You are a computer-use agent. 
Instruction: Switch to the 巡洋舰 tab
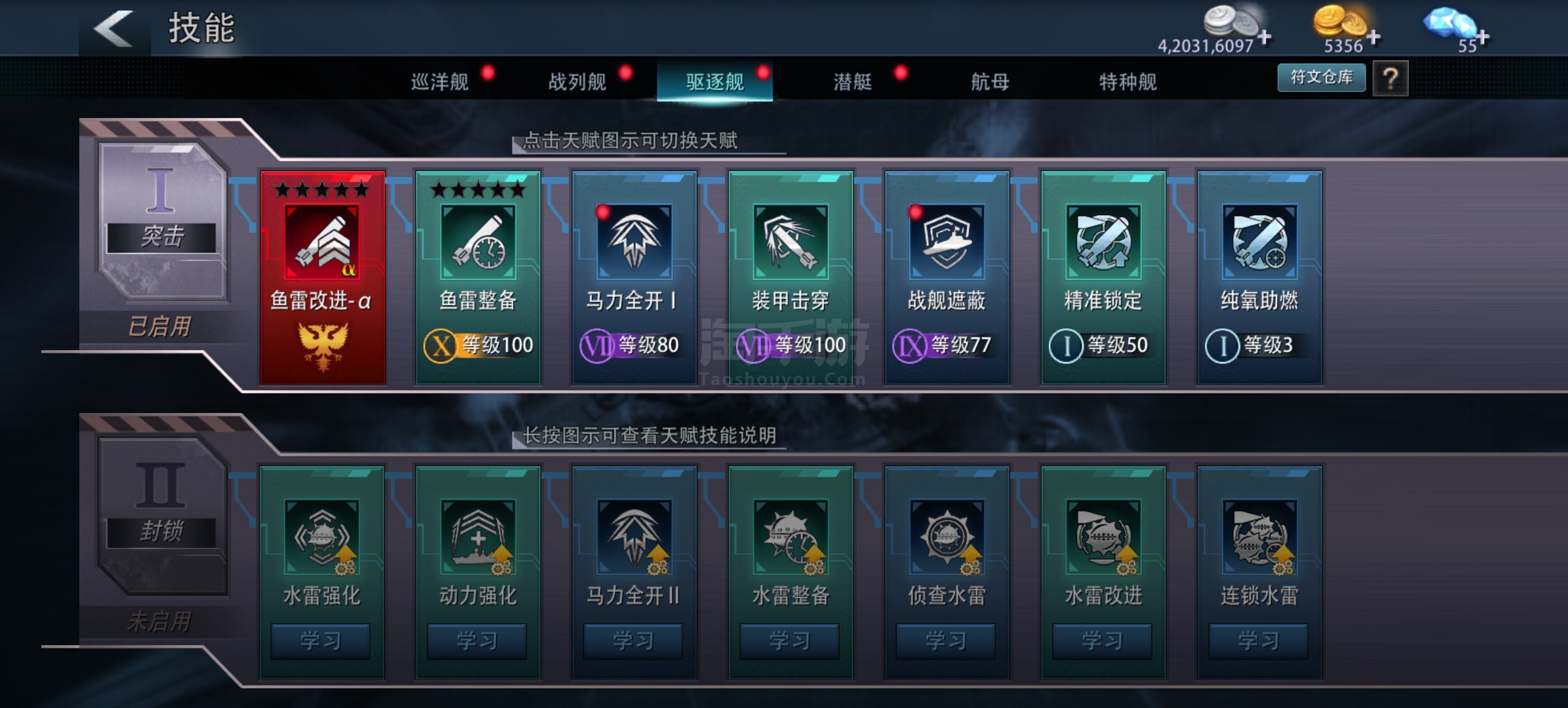pyautogui.click(x=440, y=82)
